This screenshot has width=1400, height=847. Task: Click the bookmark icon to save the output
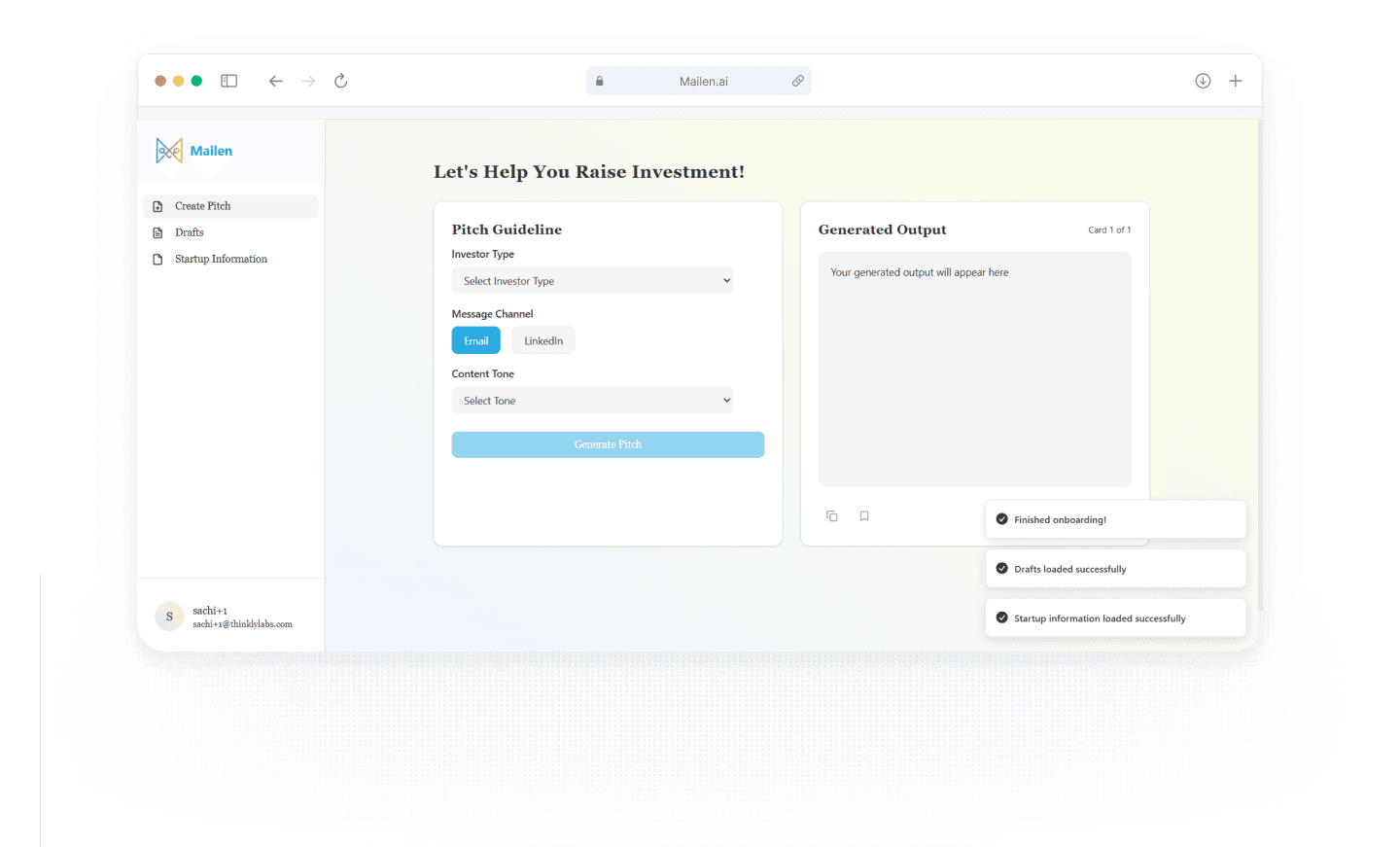click(x=864, y=515)
